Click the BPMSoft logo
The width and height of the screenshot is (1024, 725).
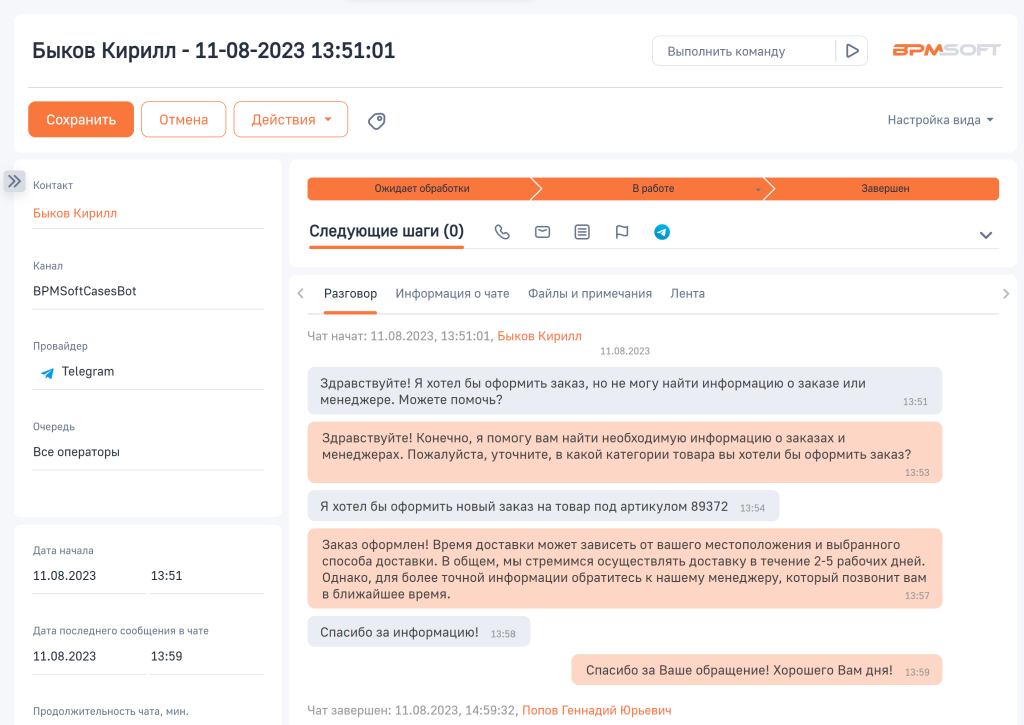pos(946,50)
